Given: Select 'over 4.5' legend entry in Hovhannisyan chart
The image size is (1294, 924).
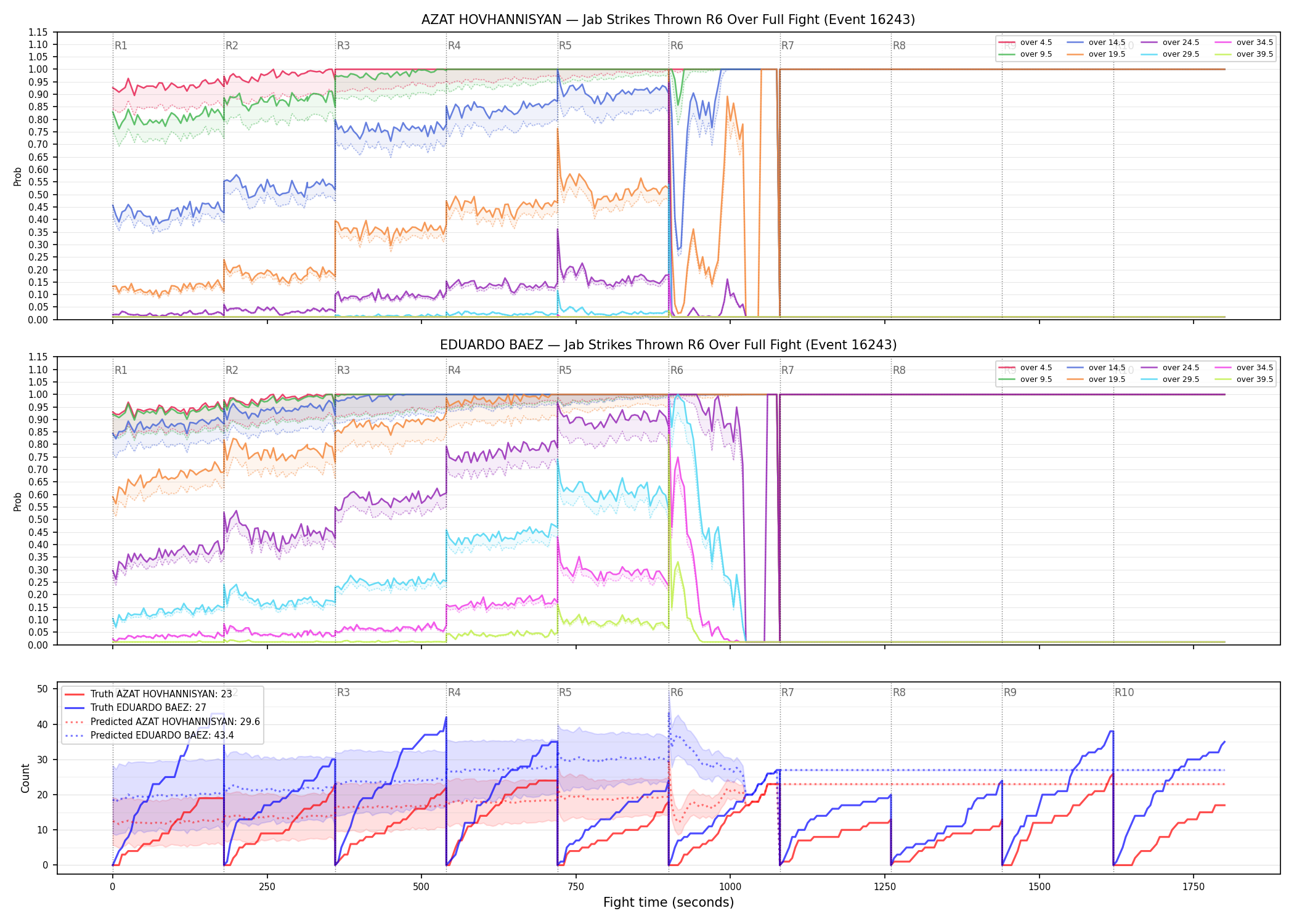Looking at the screenshot, I should coord(1025,43).
